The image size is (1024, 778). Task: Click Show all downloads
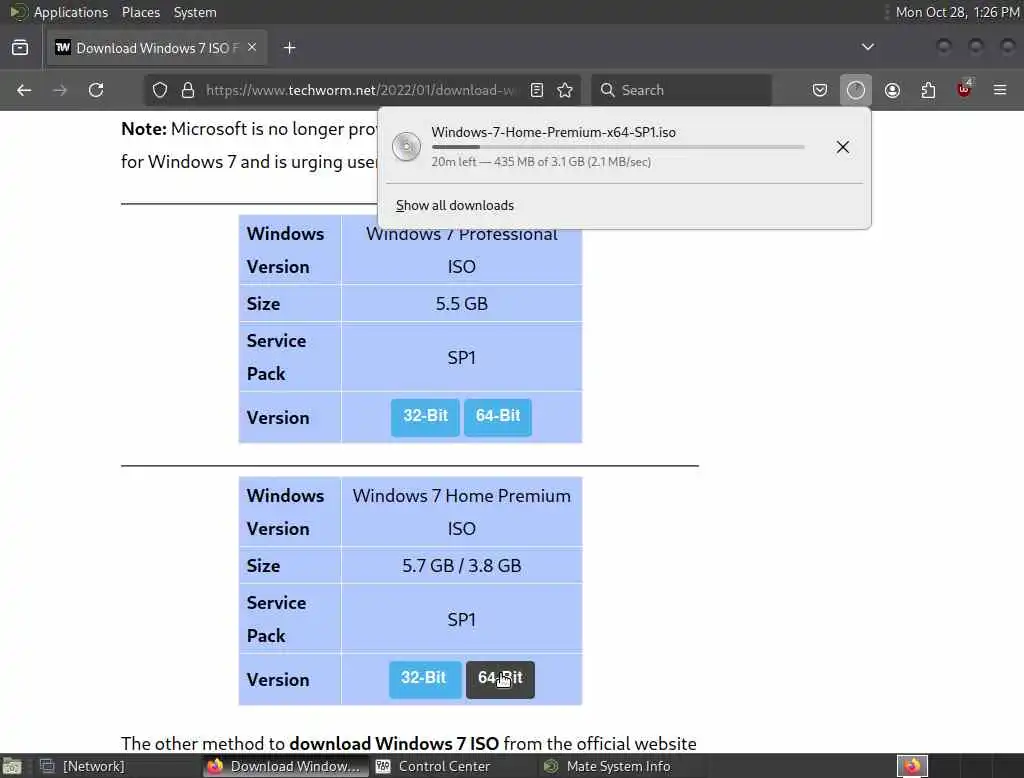click(455, 206)
